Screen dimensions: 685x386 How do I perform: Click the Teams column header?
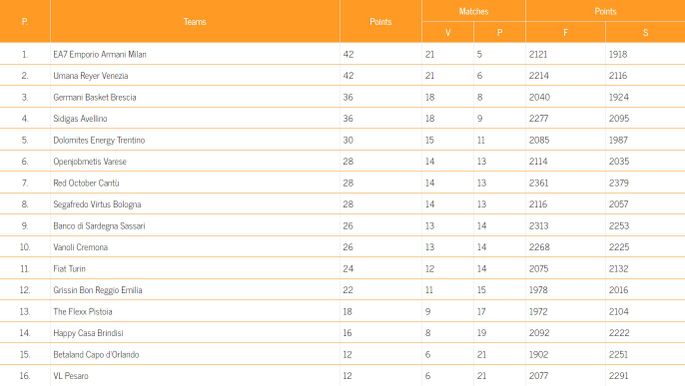195,21
